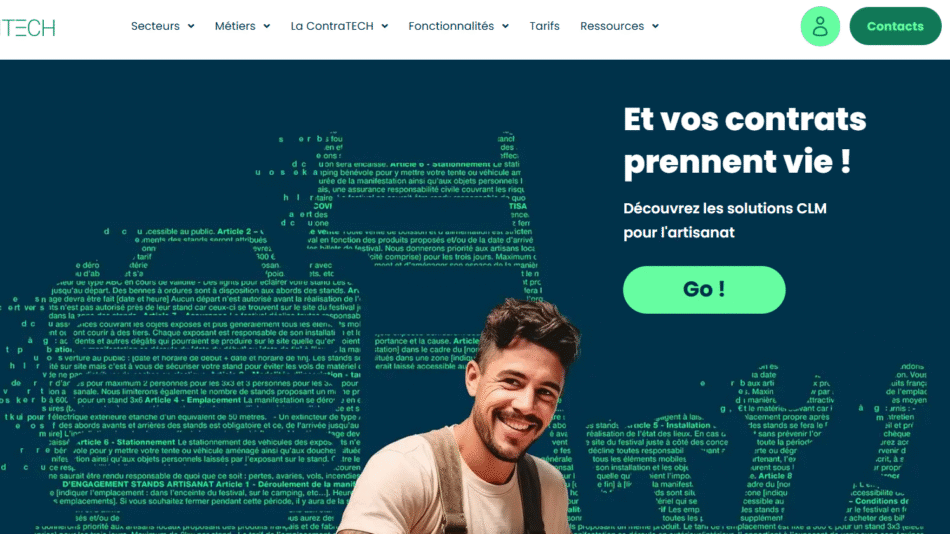Open the Ressources menu label

[x=612, y=26]
